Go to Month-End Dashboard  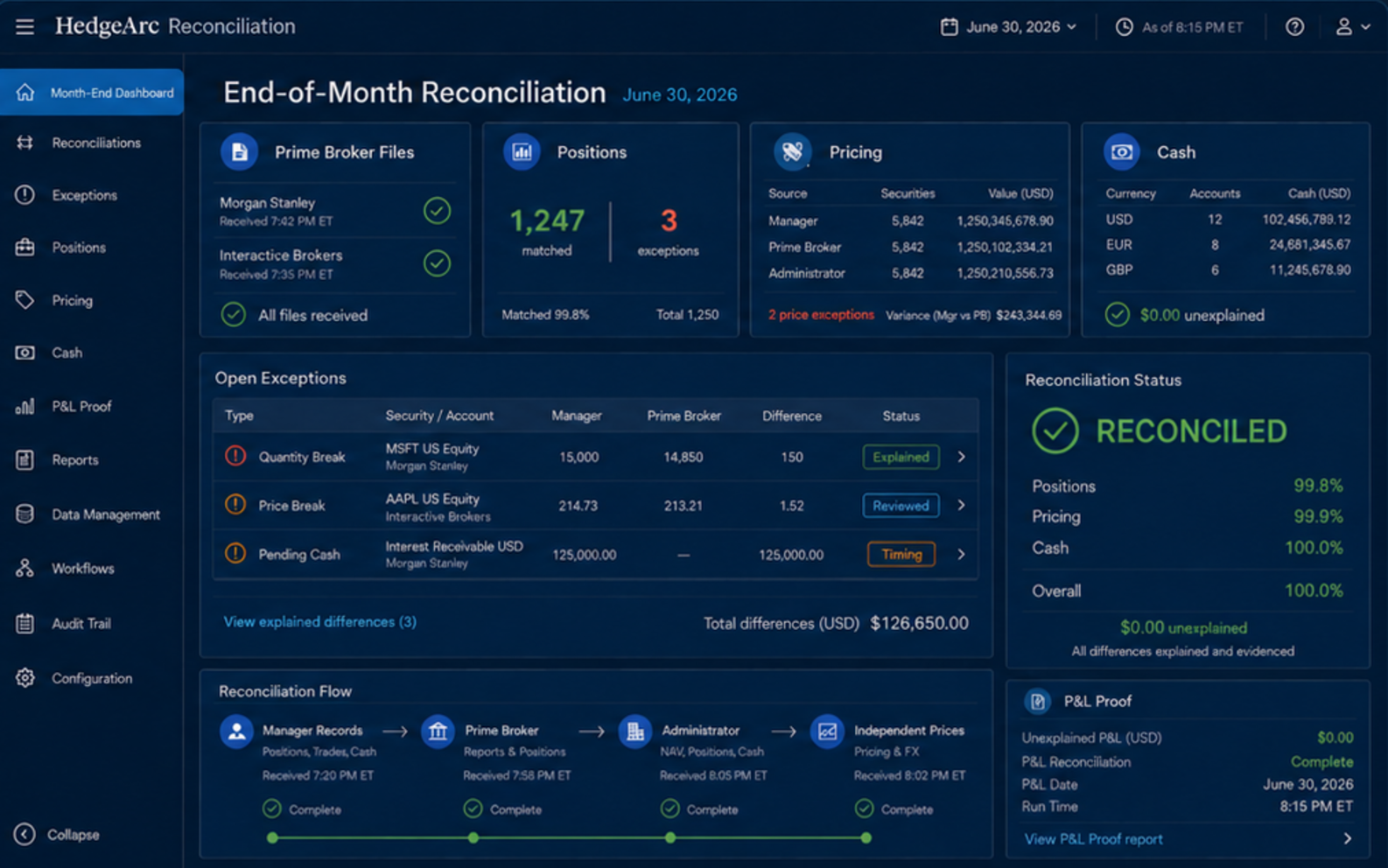92,92
